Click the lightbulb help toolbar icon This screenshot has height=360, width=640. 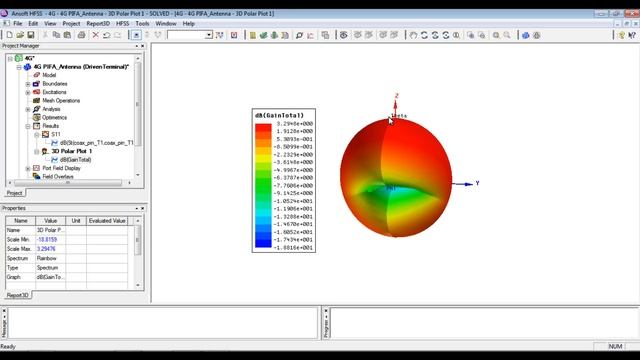pyautogui.click(x=621, y=36)
